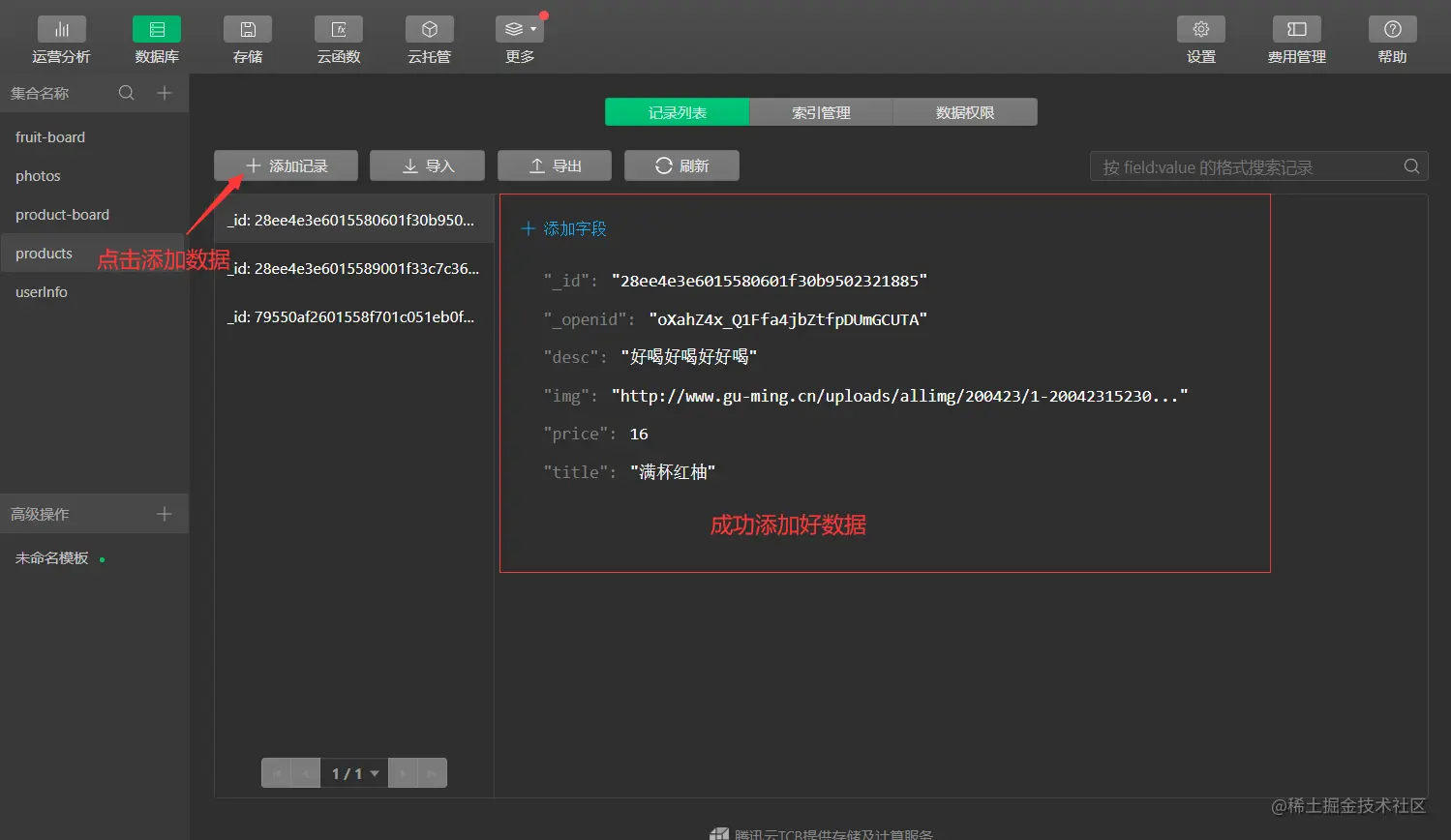Select the record with _id 28ee4e3e6015589001f33c7c36...
Screen dimensions: 1451x840
(354, 268)
